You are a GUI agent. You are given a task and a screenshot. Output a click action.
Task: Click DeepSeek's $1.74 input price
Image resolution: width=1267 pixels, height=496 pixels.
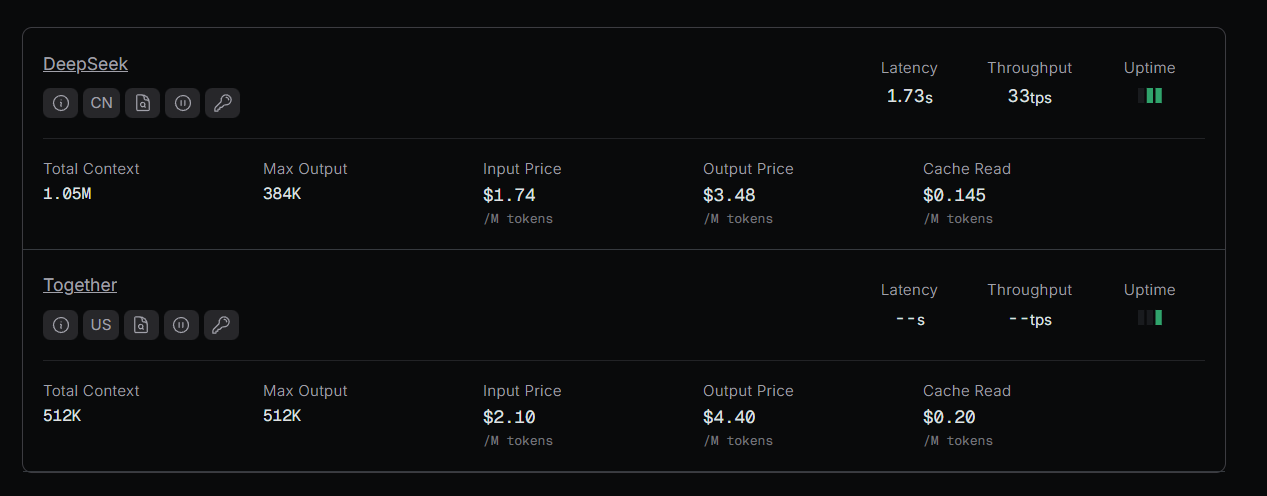(x=509, y=195)
